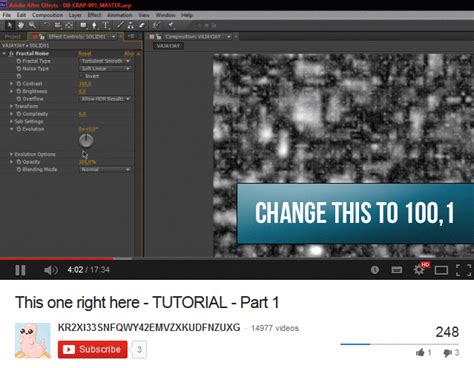Select the Clone Stamp tool
The image size is (474, 368).
(131, 25)
